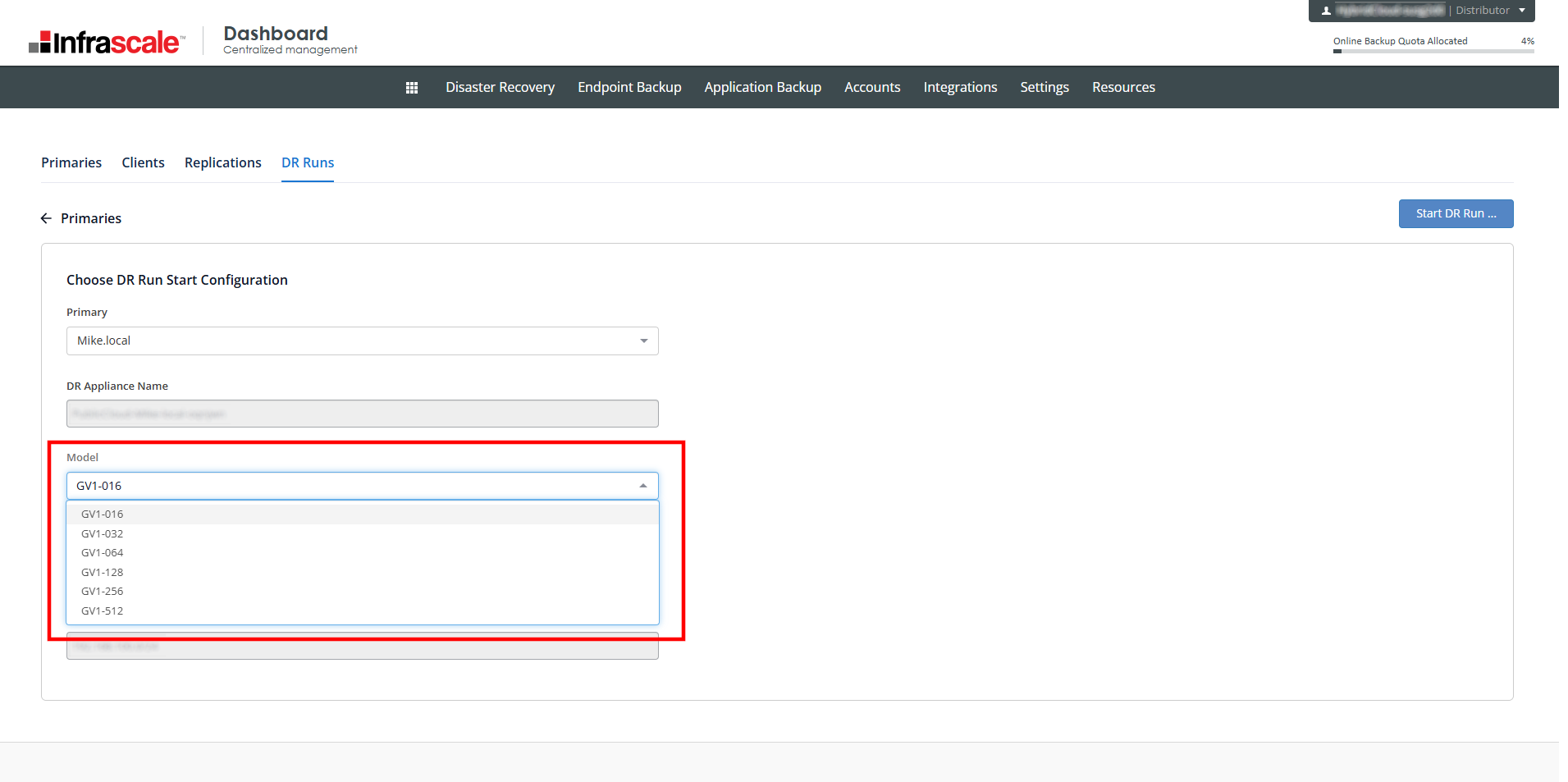1568x782 pixels.
Task: Open the Distributor account menu arrow
Action: [x=1522, y=11]
